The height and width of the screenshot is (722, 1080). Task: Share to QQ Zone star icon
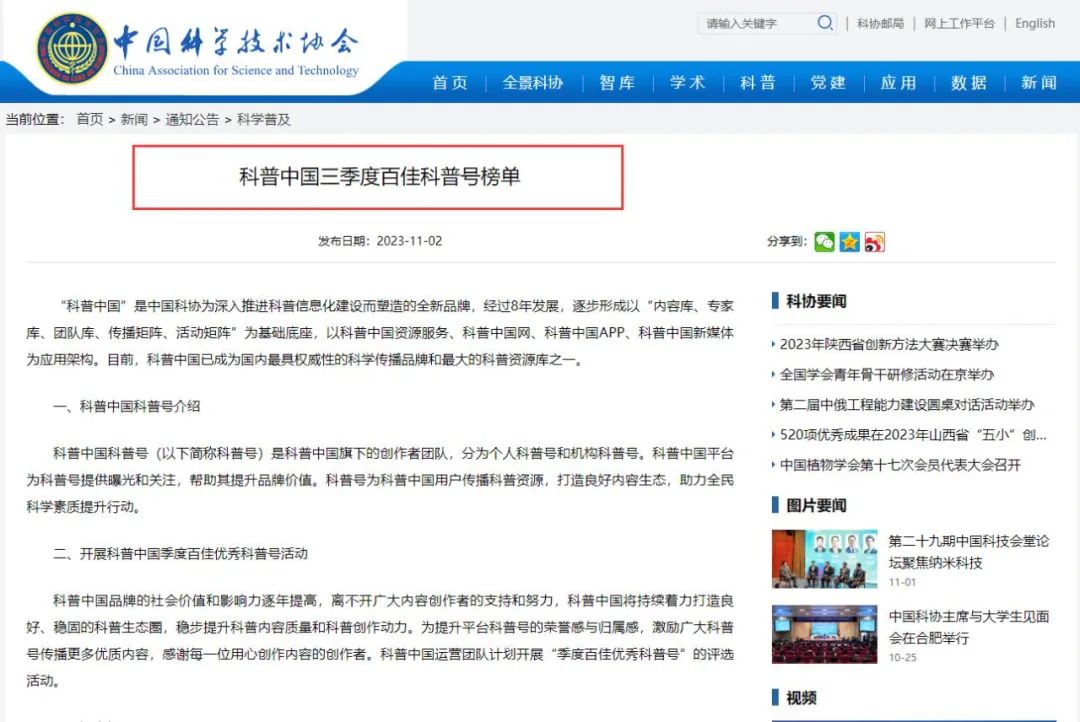[849, 242]
